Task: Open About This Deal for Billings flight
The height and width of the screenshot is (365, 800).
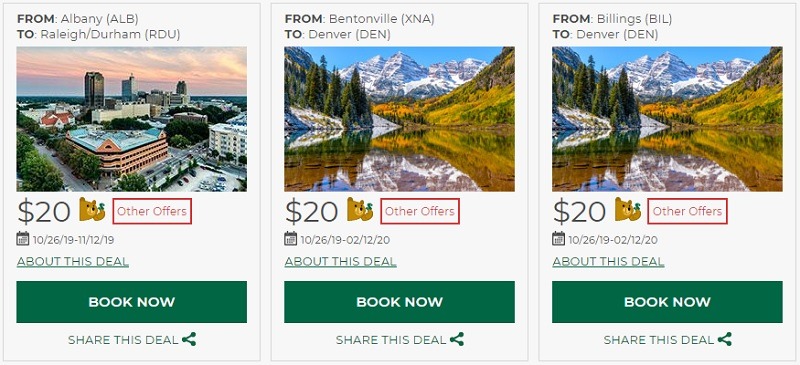Action: pos(608,262)
